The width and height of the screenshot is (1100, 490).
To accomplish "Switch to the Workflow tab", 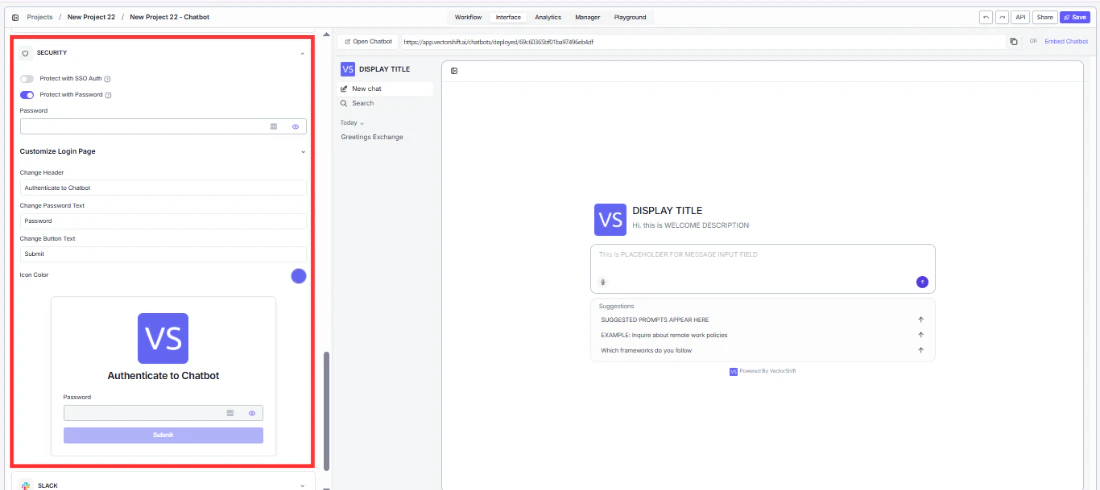I will click(x=468, y=17).
